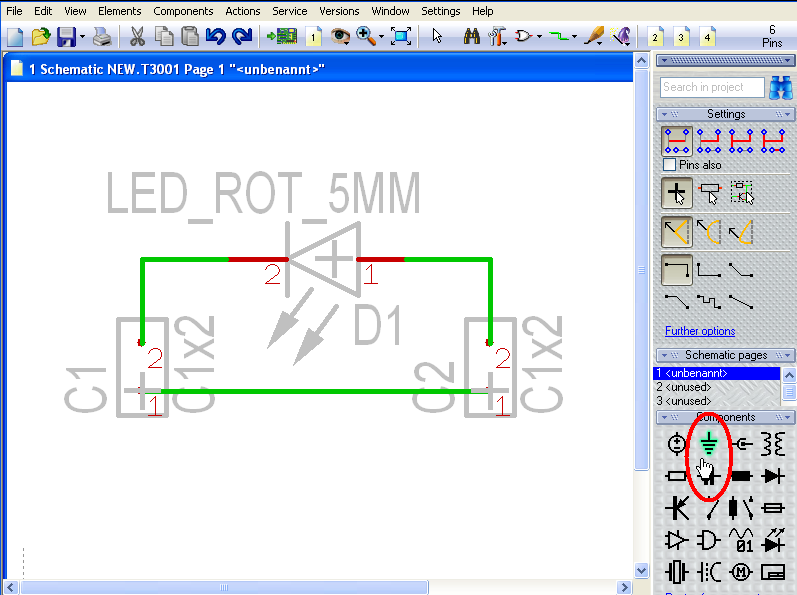This screenshot has width=797, height=595.
Task: Open the File menu
Action: 14,11
